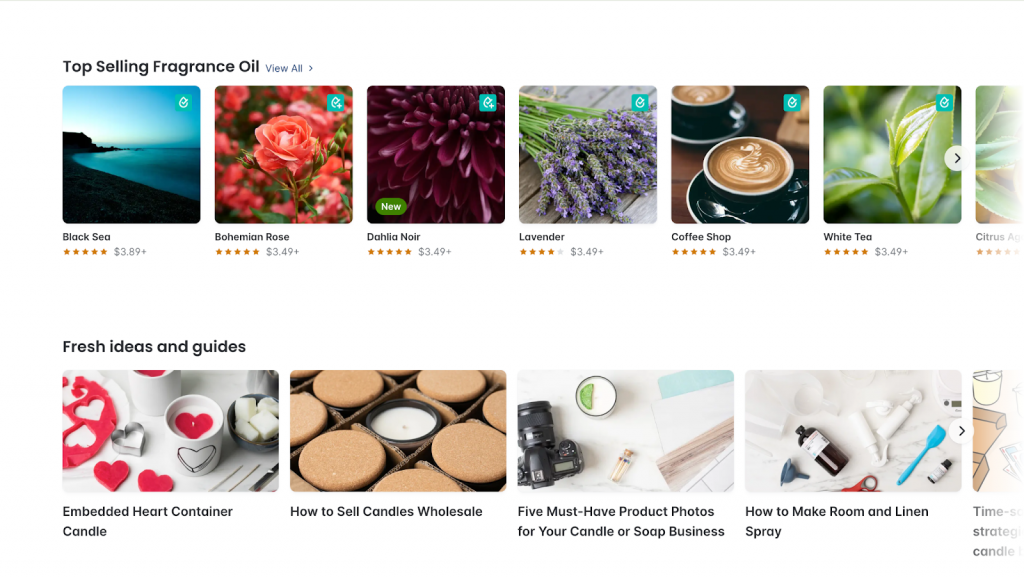The width and height of the screenshot is (1024, 578).
Task: Advance the Fresh ideas and guides carousel arrow
Action: pos(960,431)
